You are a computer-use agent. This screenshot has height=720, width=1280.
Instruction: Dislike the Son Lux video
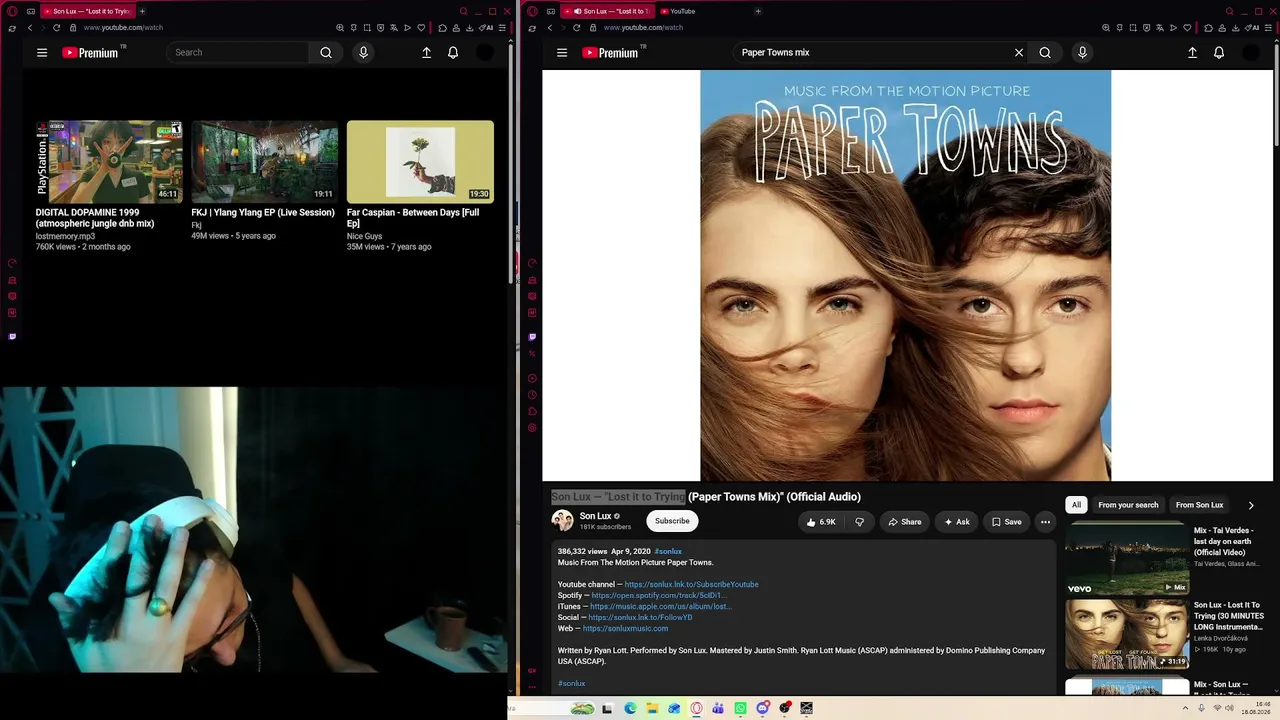pyautogui.click(x=859, y=522)
